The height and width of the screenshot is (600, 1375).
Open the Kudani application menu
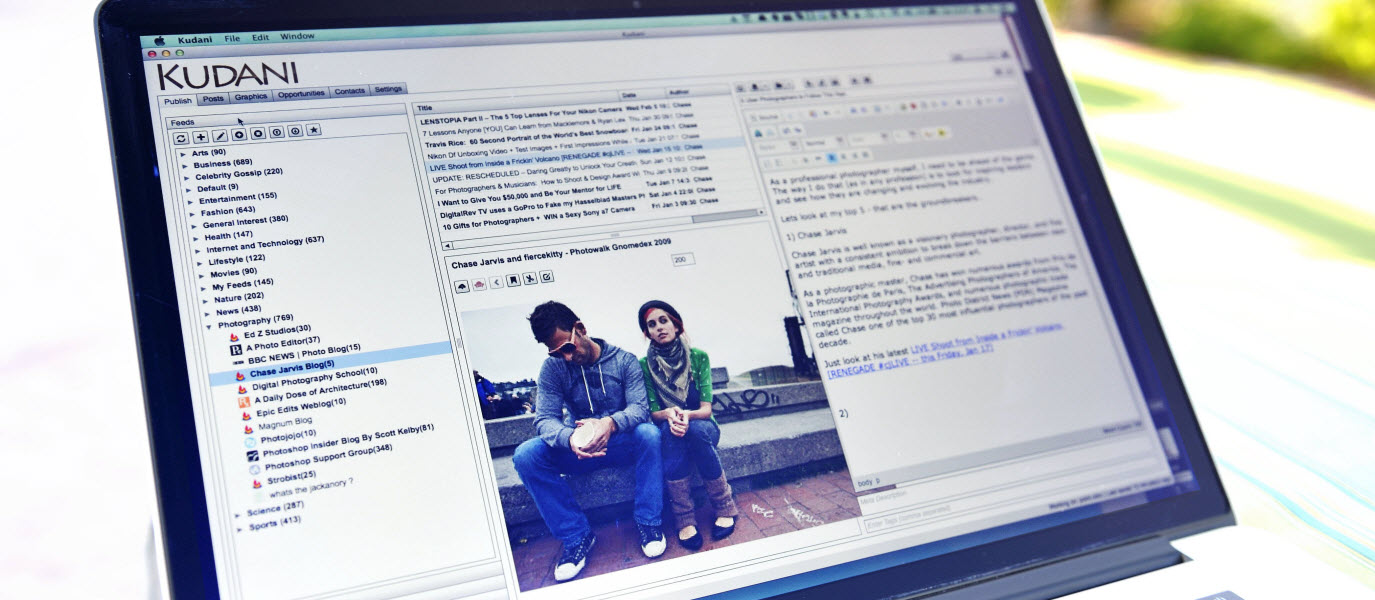tap(193, 39)
